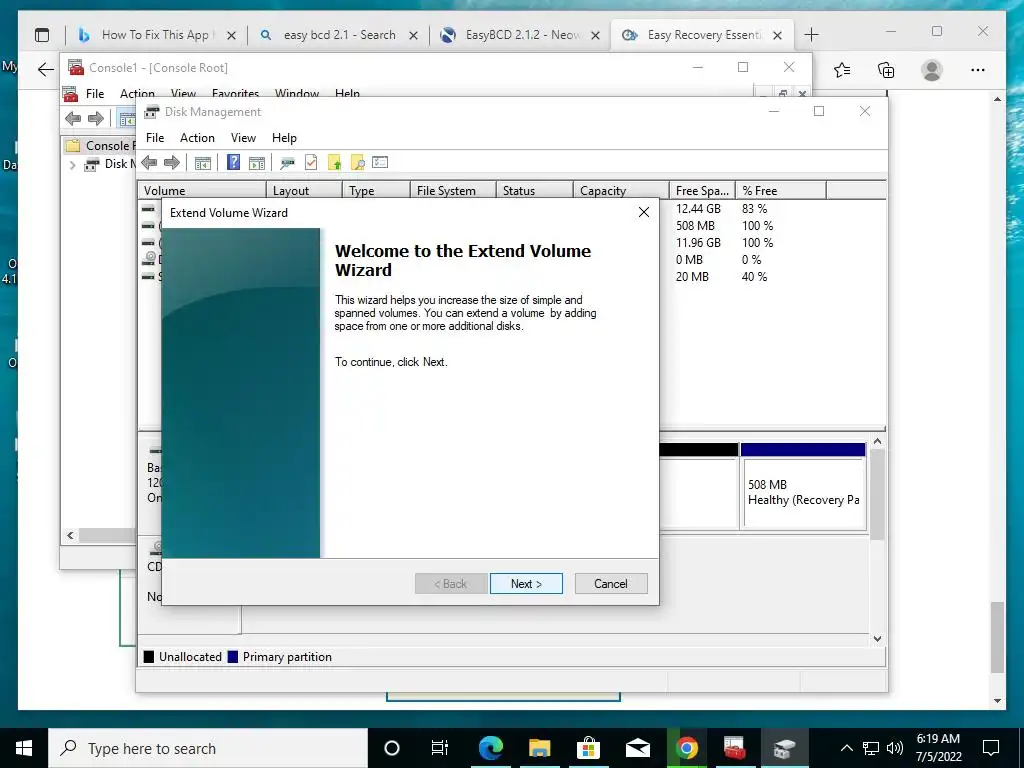Select the 12.44 GB free space cell

698,209
